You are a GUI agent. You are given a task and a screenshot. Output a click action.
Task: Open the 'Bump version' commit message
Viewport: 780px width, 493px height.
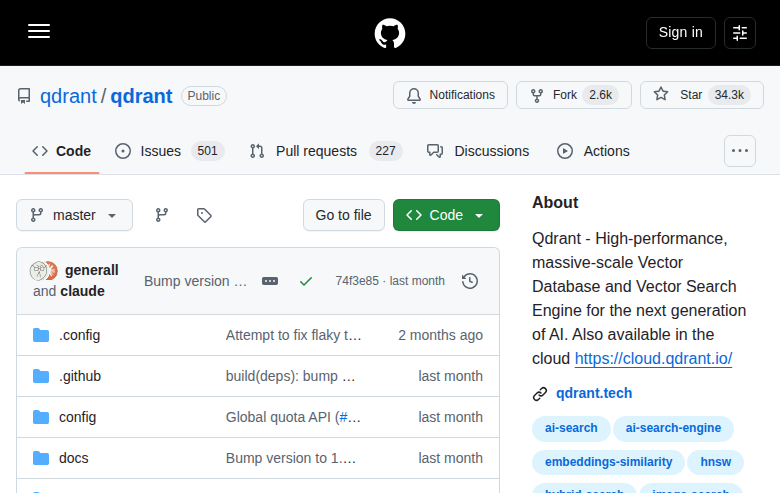click(195, 281)
